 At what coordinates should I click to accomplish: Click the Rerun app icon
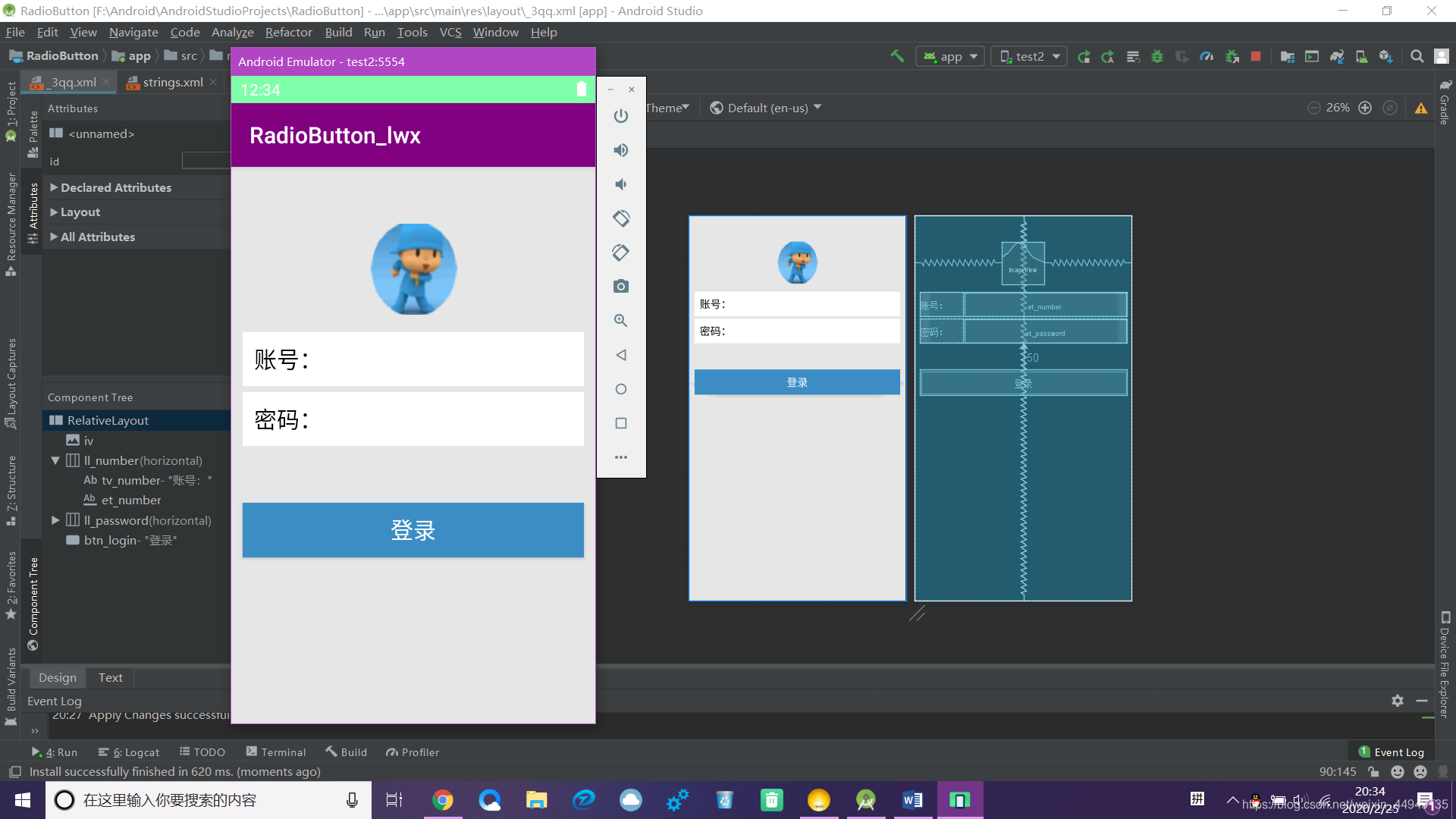coord(1084,56)
